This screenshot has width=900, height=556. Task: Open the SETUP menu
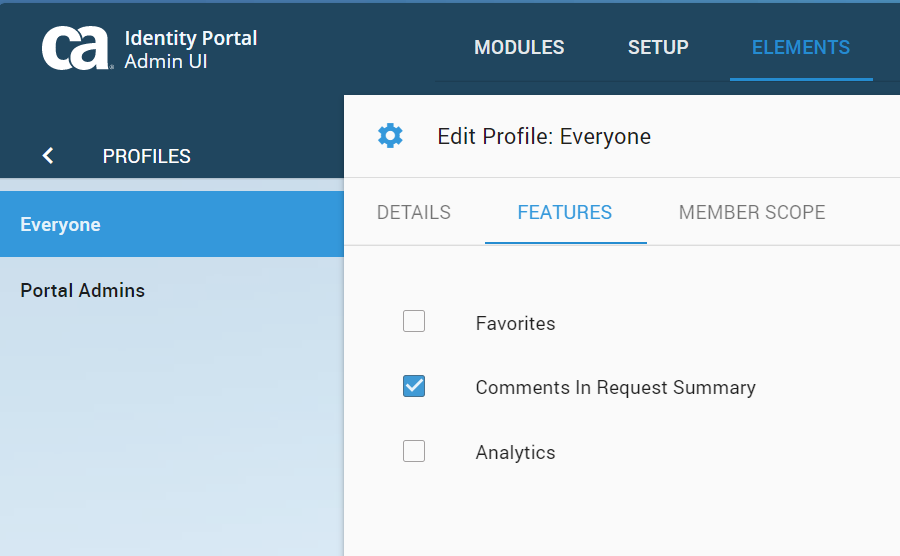(x=658, y=48)
